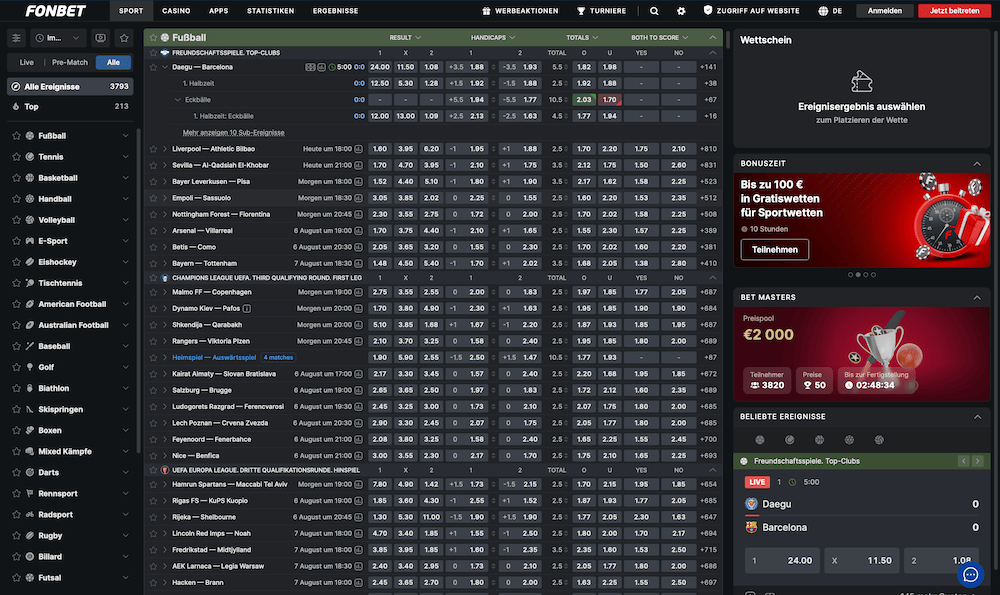Open statistics icon for Liverpool — Athletic Bilbao

click(x=358, y=149)
